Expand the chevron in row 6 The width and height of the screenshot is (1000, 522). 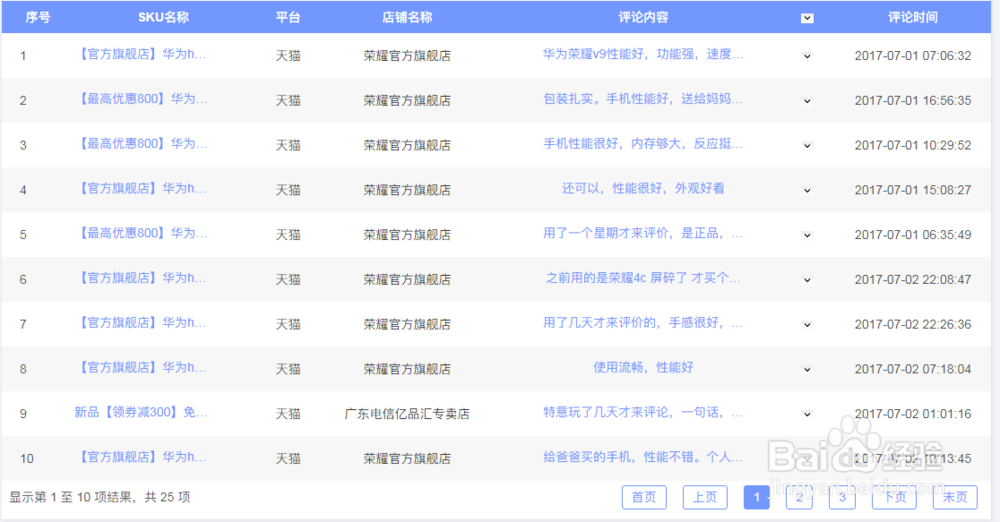[807, 280]
